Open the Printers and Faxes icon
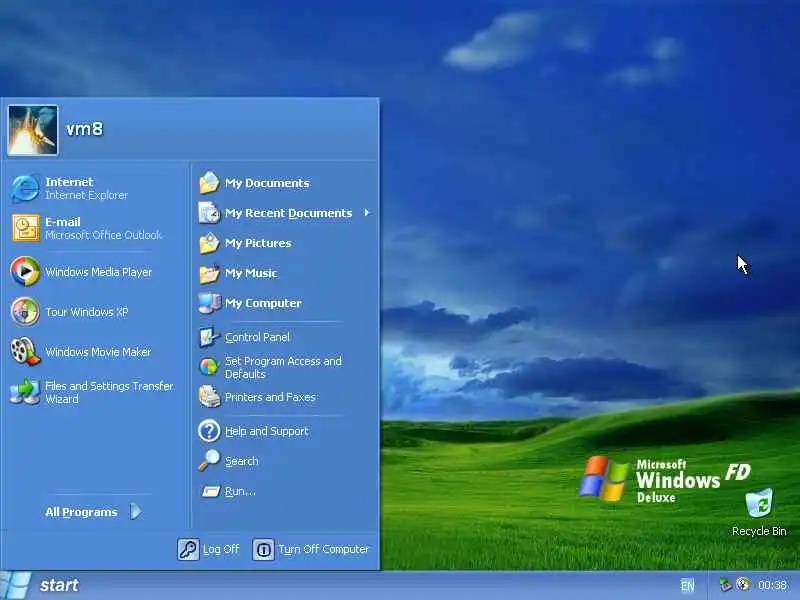This screenshot has height=600, width=800. (x=209, y=397)
